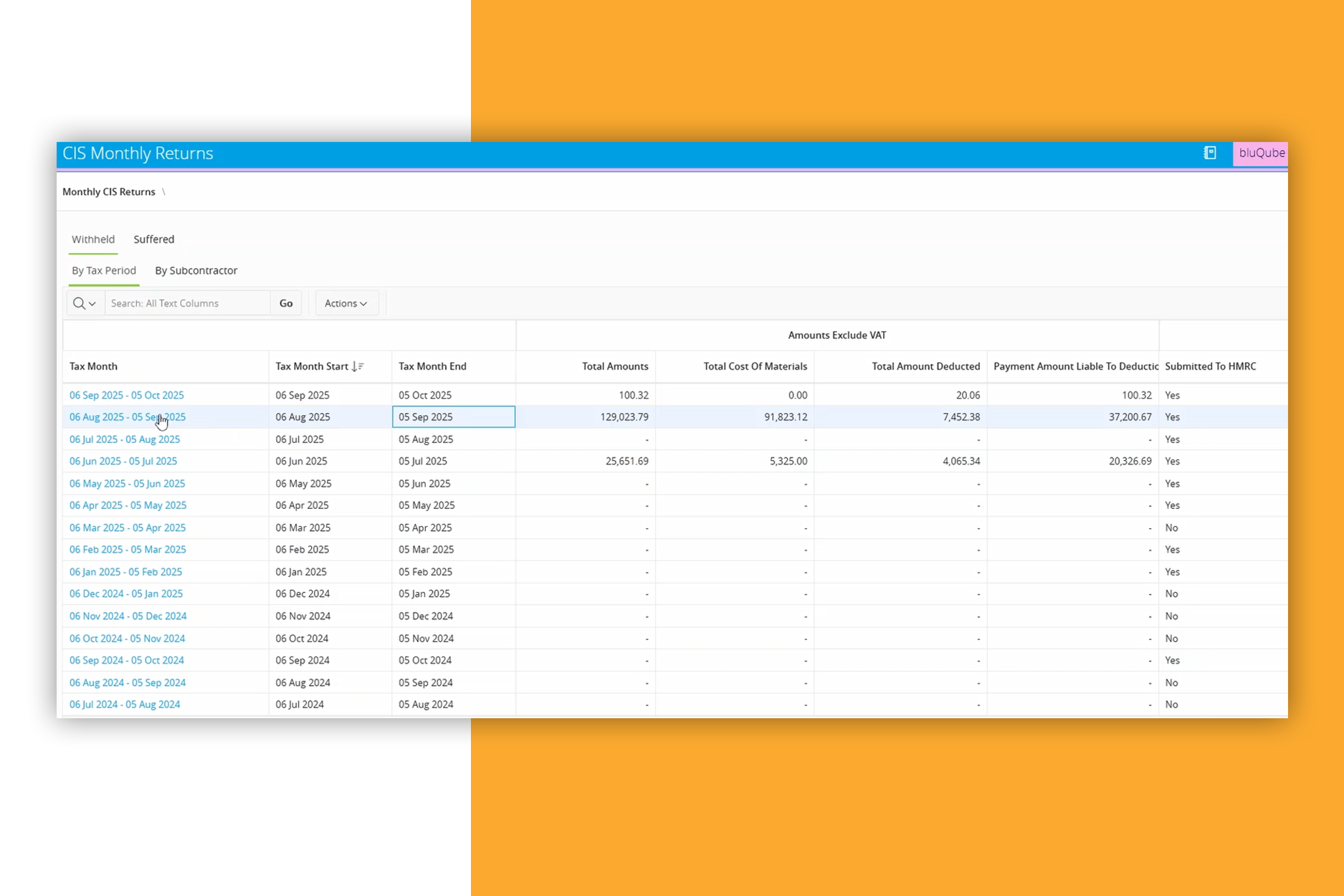
Task: Open the 06 Dec 2024 - 05 Jan 2025 return
Action: pyautogui.click(x=126, y=594)
